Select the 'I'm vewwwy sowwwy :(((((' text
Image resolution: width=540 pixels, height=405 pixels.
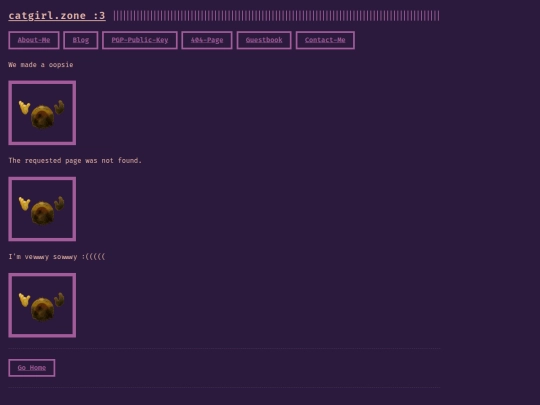tap(57, 257)
